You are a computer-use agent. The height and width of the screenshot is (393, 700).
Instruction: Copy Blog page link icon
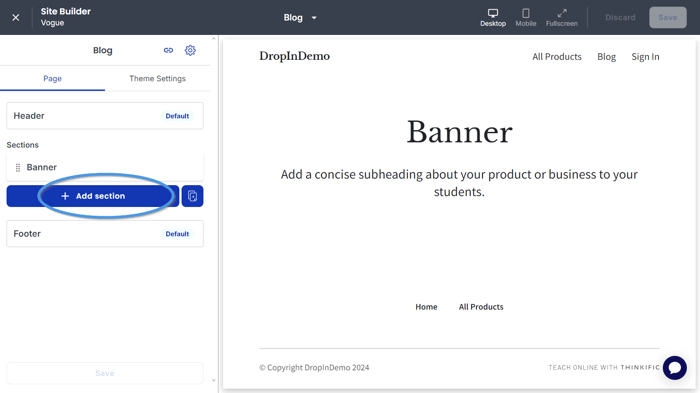click(x=168, y=50)
